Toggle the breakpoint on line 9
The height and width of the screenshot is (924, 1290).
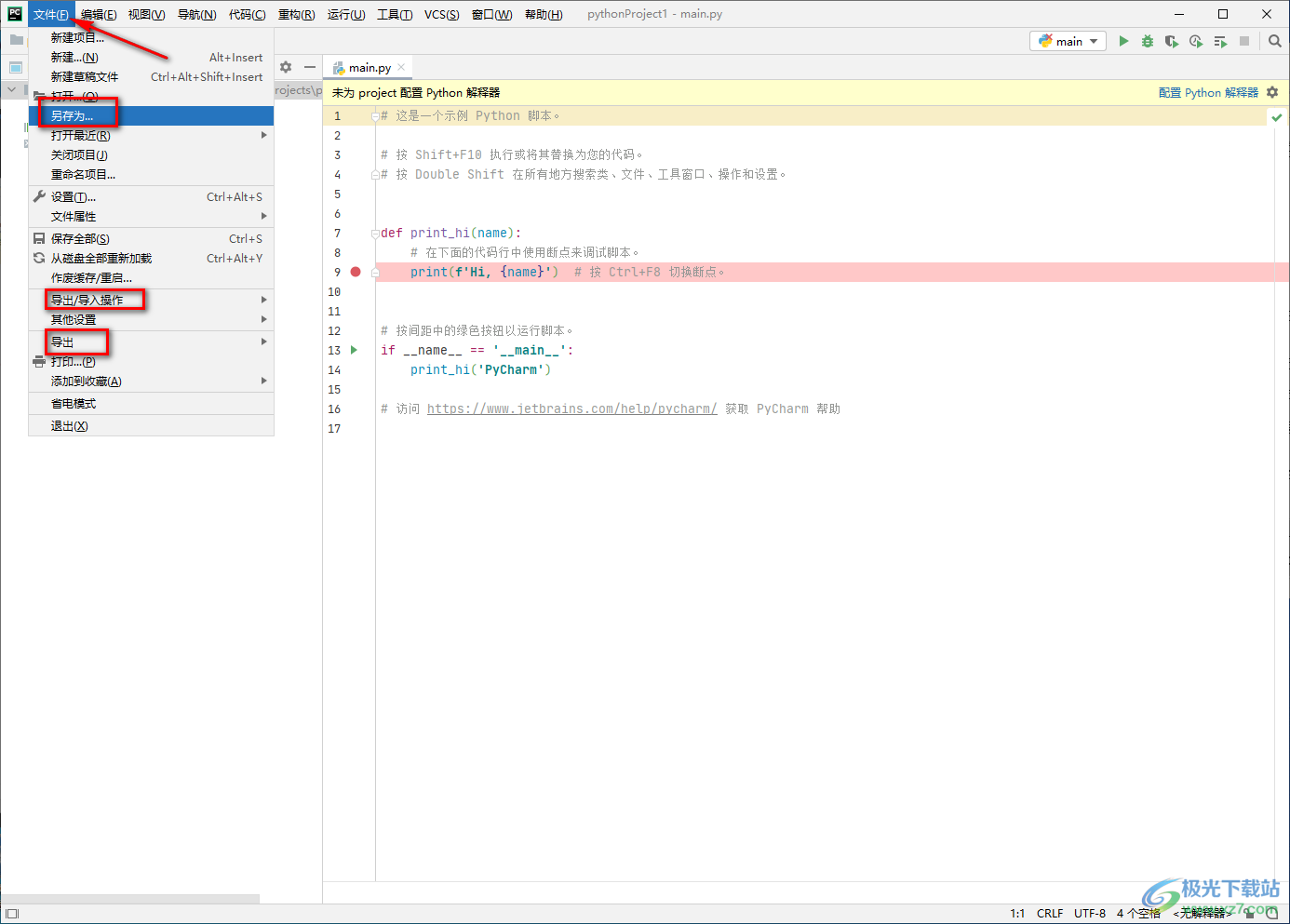click(356, 272)
